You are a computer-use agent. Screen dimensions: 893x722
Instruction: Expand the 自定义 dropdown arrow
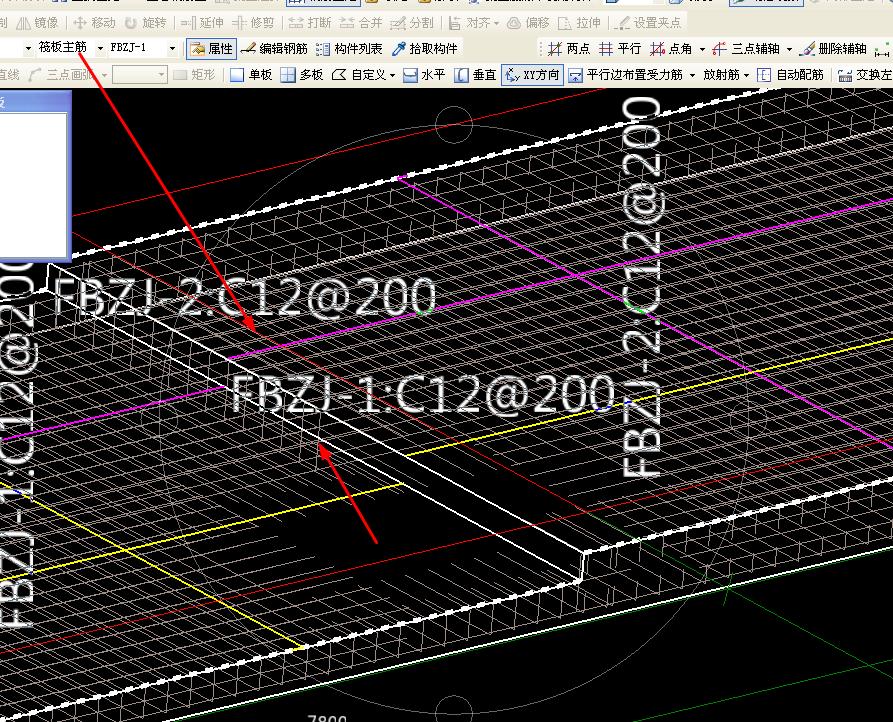392,75
